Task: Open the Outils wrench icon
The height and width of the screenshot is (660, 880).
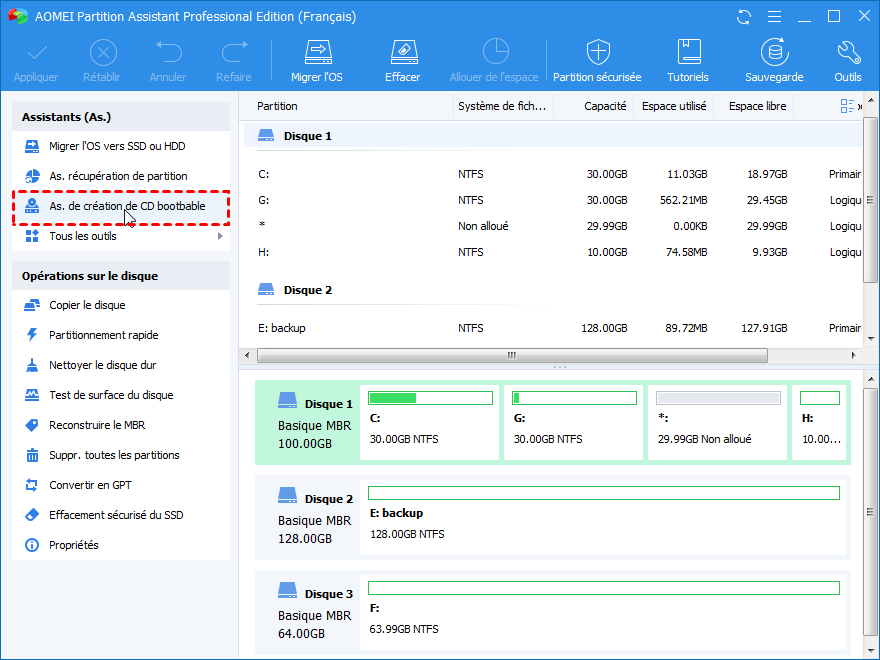Action: click(848, 53)
